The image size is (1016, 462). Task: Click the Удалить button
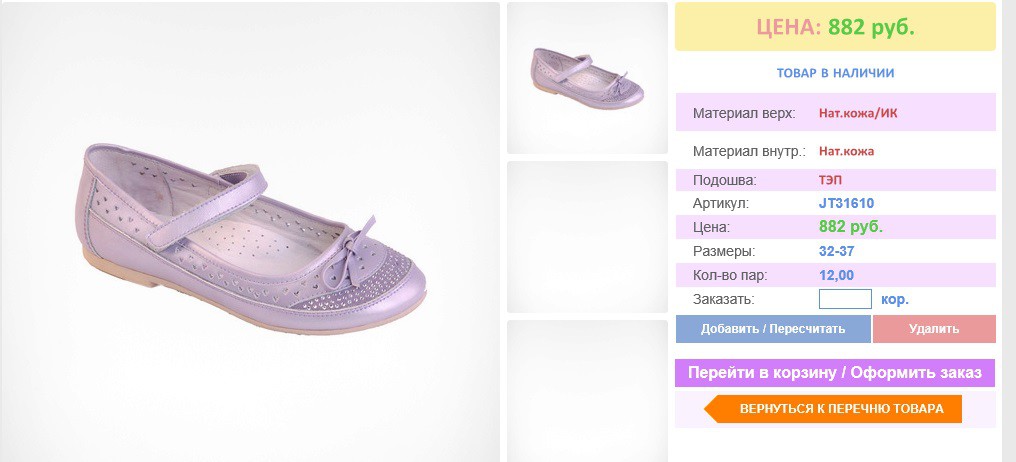pyautogui.click(x=934, y=329)
